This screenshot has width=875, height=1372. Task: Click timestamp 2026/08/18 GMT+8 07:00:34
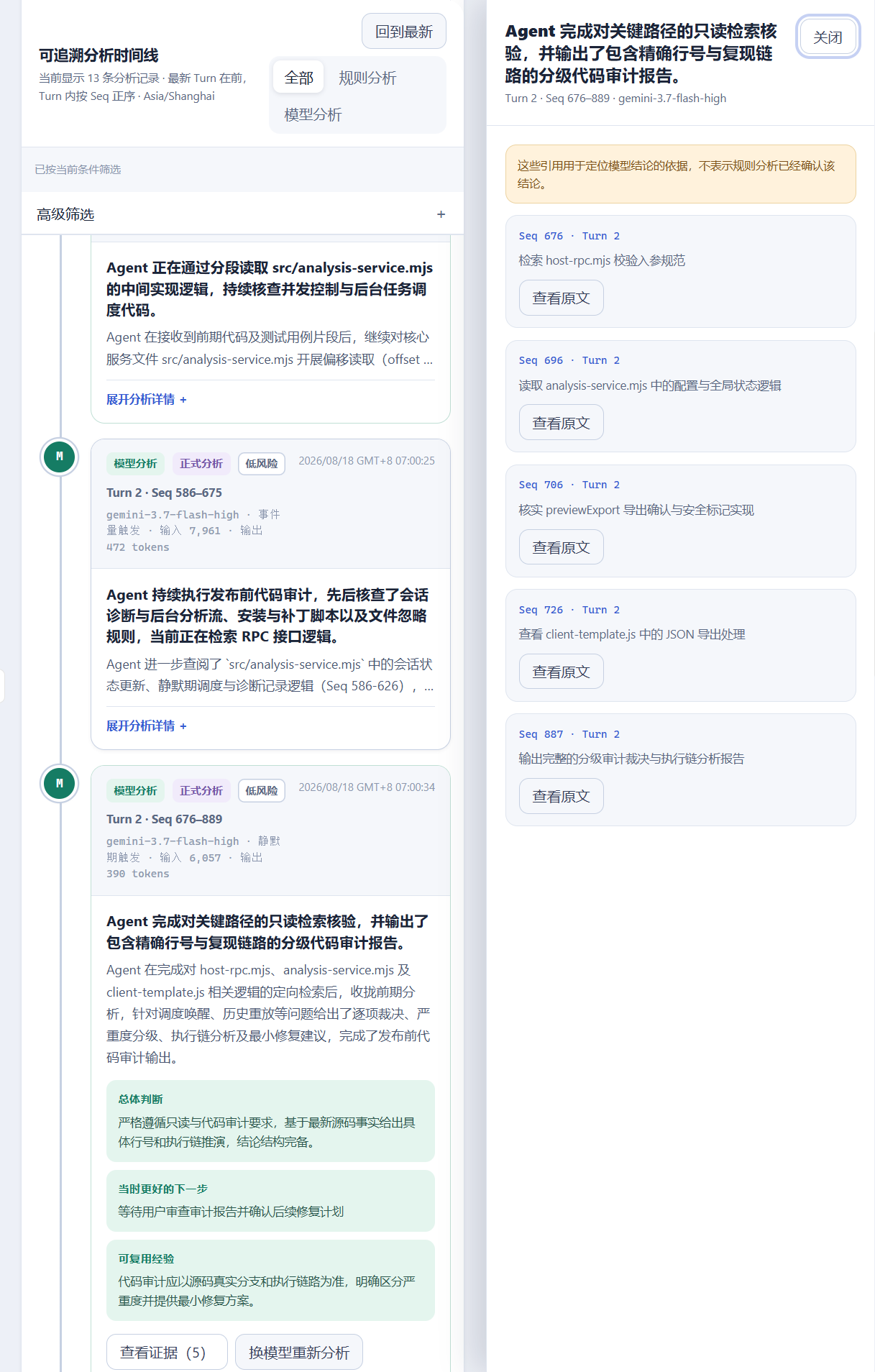pos(367,787)
